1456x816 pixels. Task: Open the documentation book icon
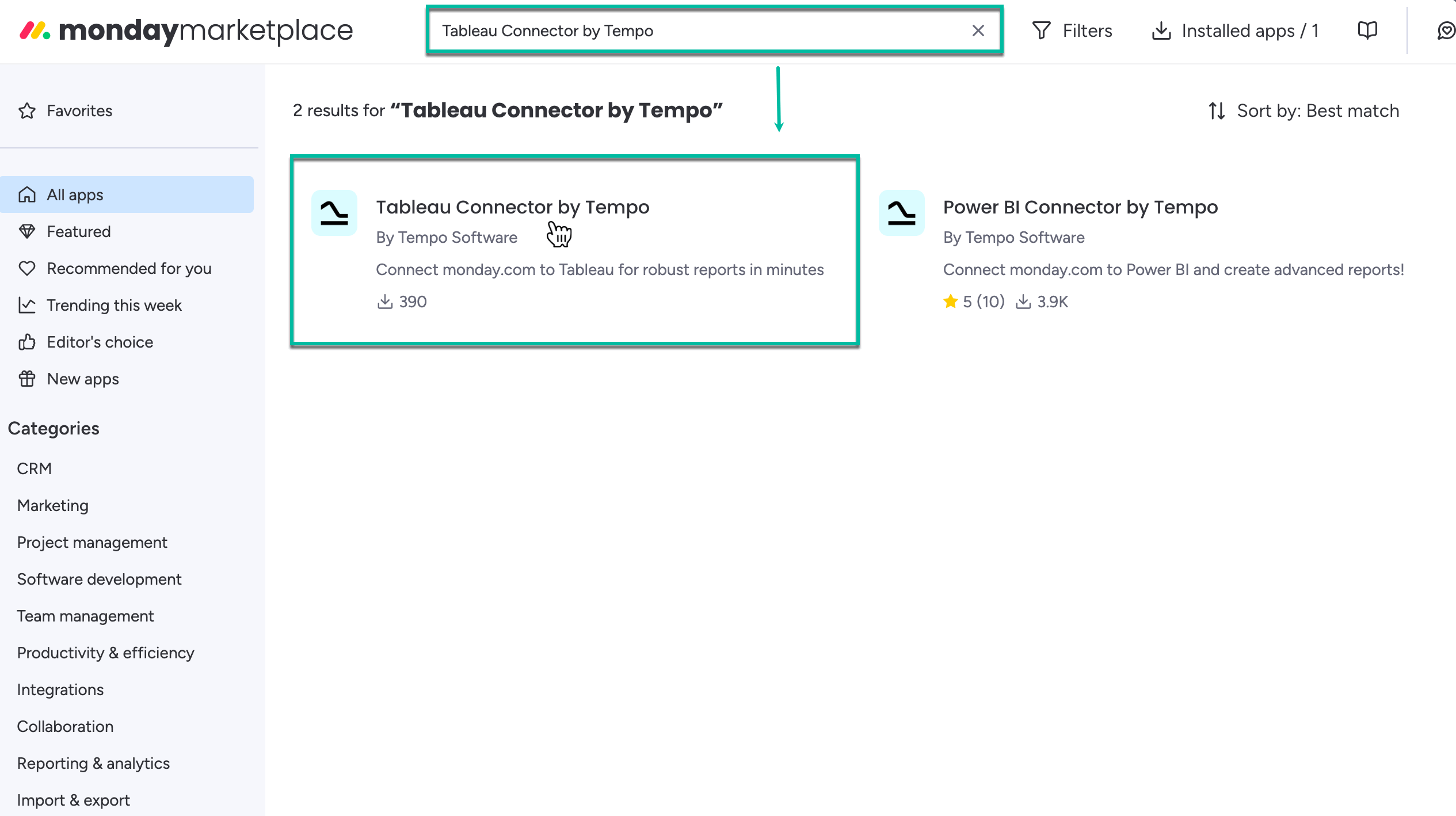[x=1367, y=30]
